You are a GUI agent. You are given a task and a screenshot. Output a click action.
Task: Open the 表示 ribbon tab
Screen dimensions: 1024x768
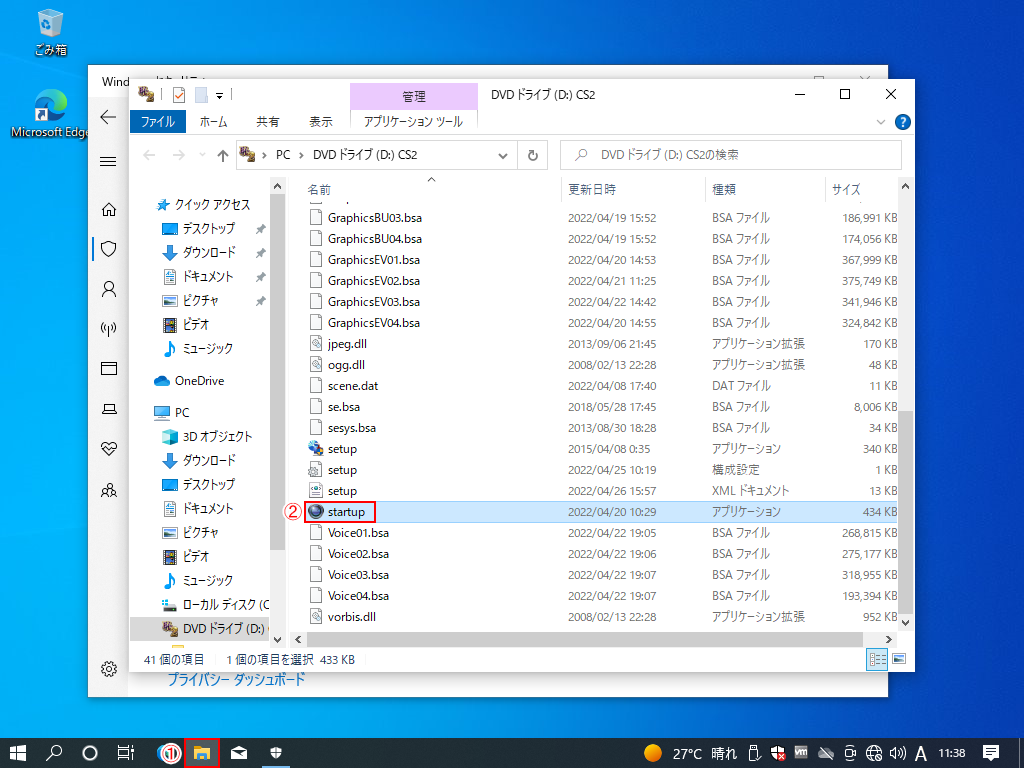(321, 121)
